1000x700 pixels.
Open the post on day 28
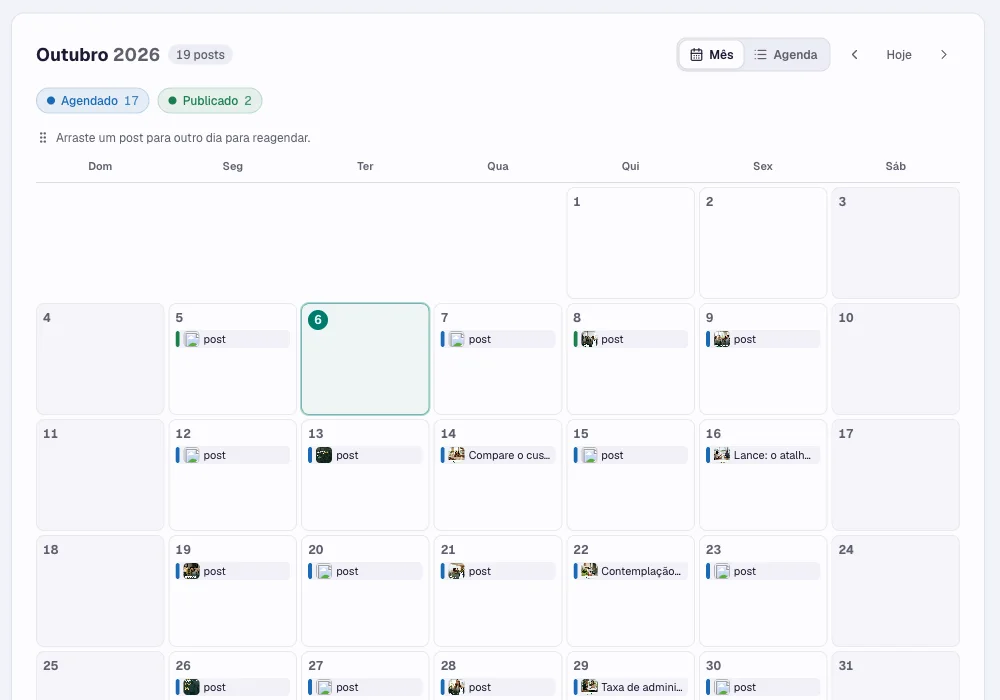click(498, 687)
